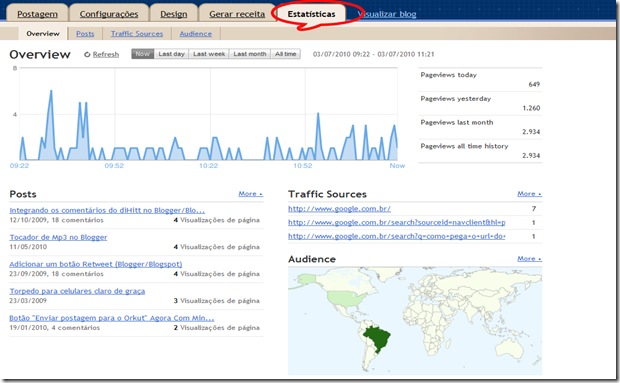This screenshot has height=383, width=620.
Task: Select the Estatísticas tab
Action: coord(312,14)
